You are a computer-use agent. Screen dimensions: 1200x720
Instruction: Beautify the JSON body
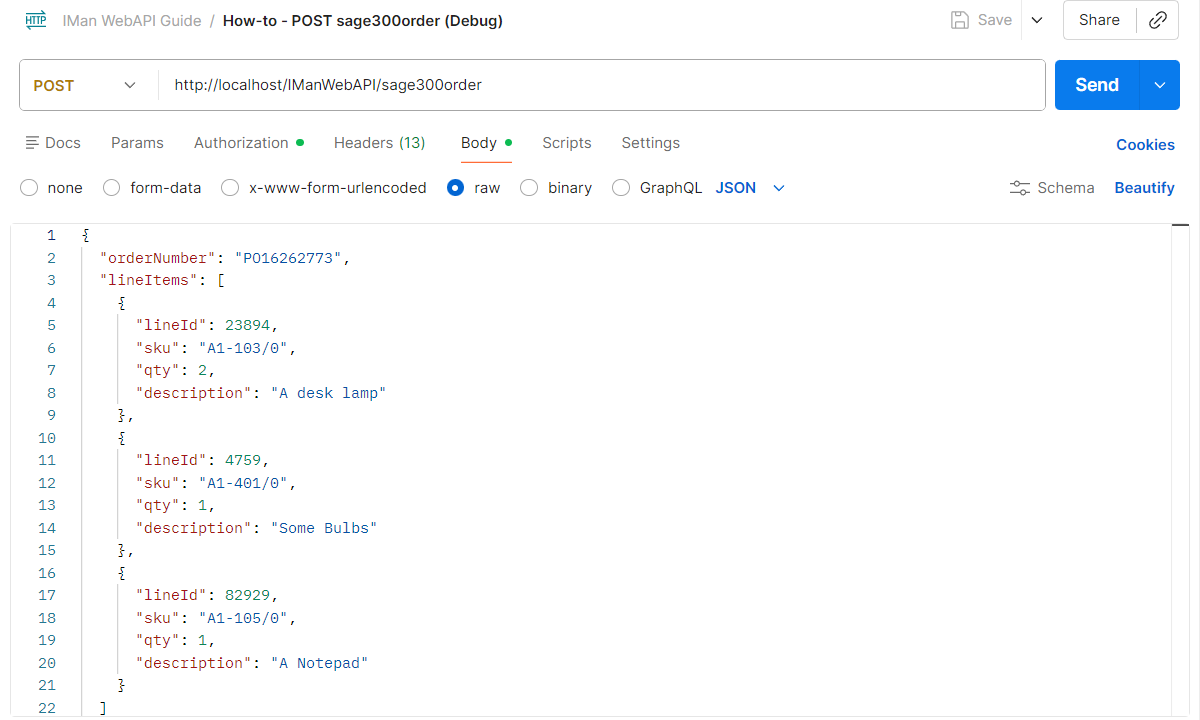click(1144, 188)
